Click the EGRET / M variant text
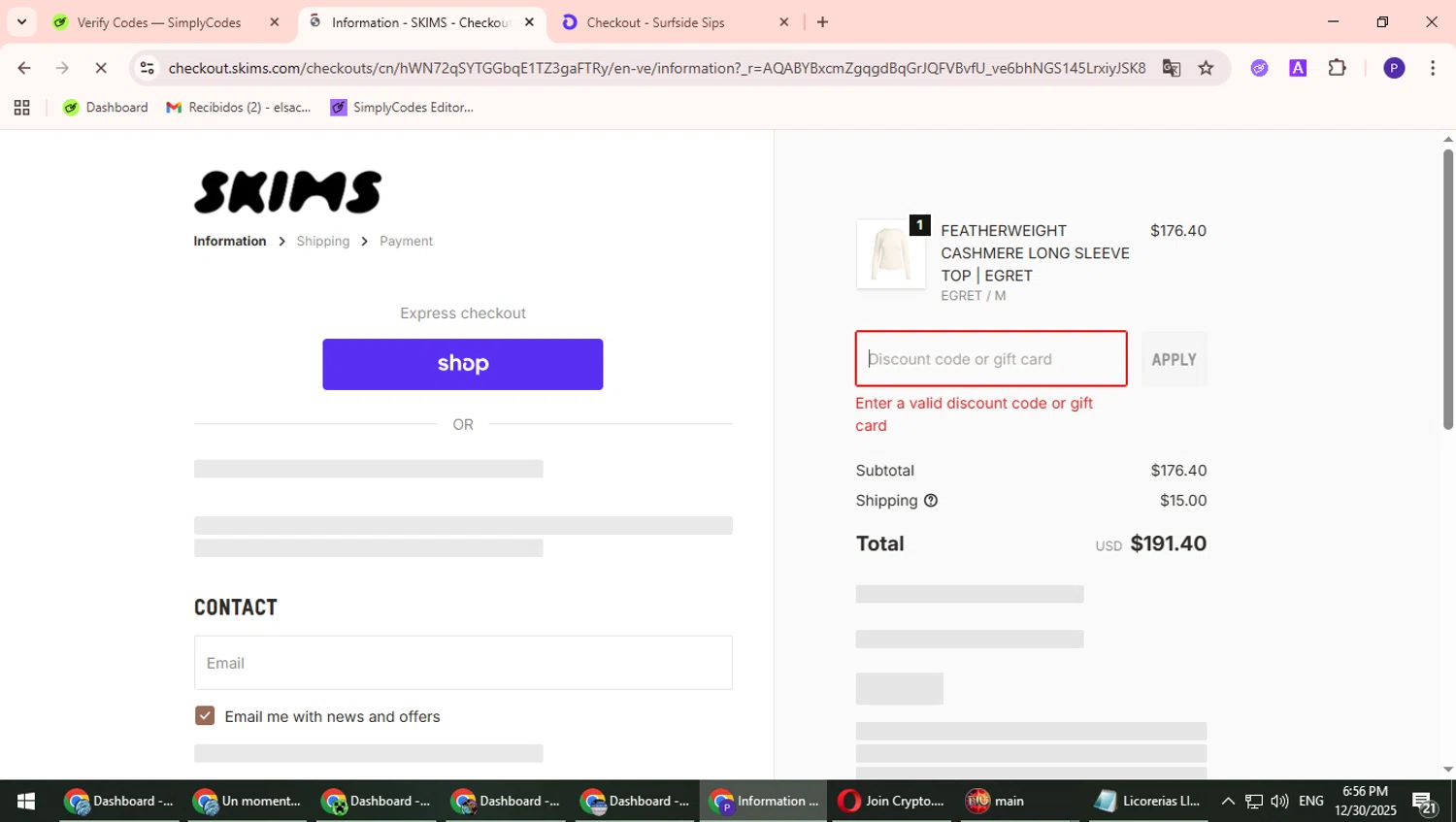Viewport: 1456px width, 822px height. click(973, 296)
